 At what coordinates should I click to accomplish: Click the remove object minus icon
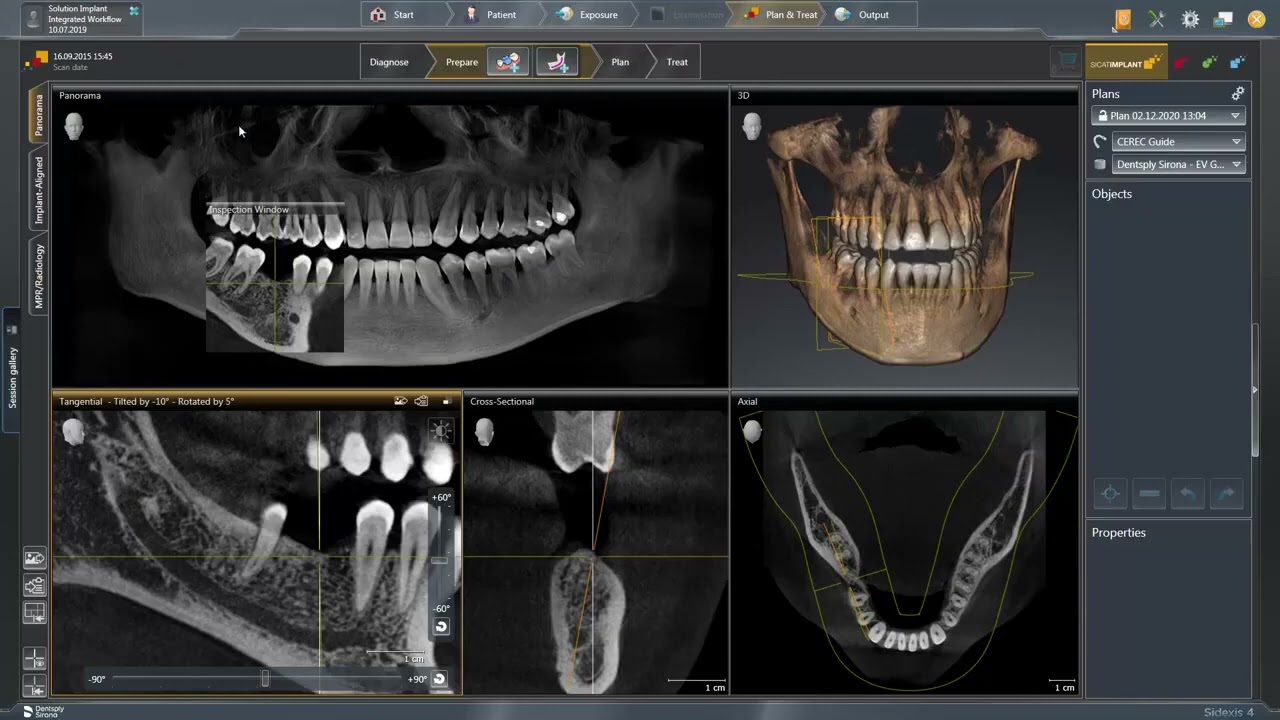pyautogui.click(x=1149, y=494)
